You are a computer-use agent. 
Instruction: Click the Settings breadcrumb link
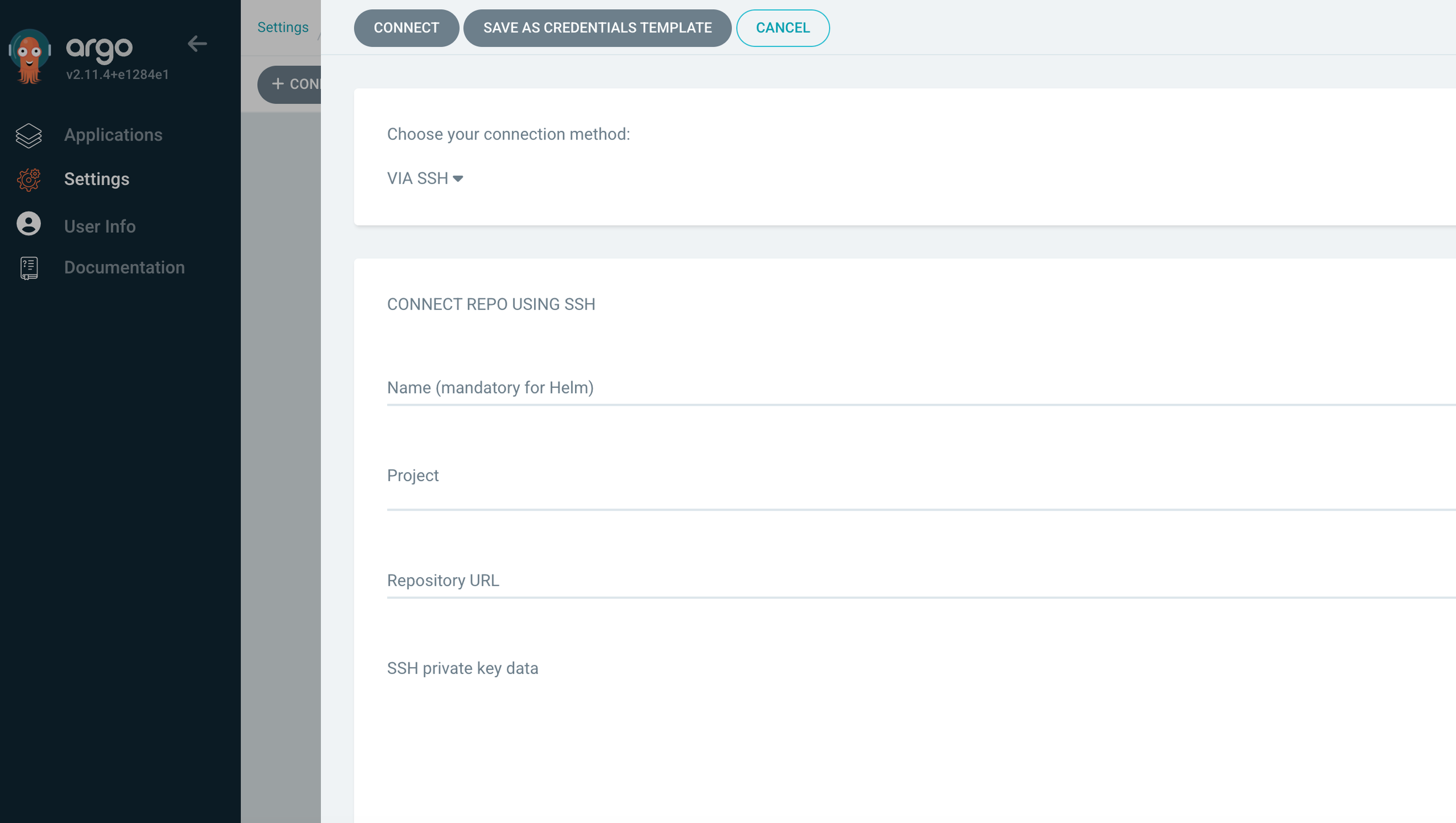[283, 27]
